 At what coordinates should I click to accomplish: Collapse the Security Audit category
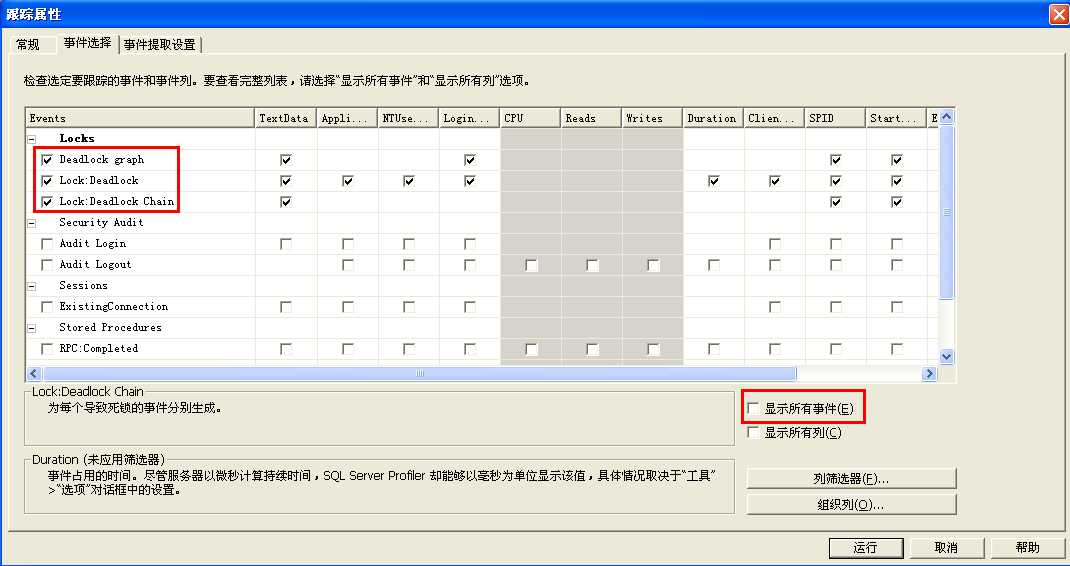click(x=31, y=223)
